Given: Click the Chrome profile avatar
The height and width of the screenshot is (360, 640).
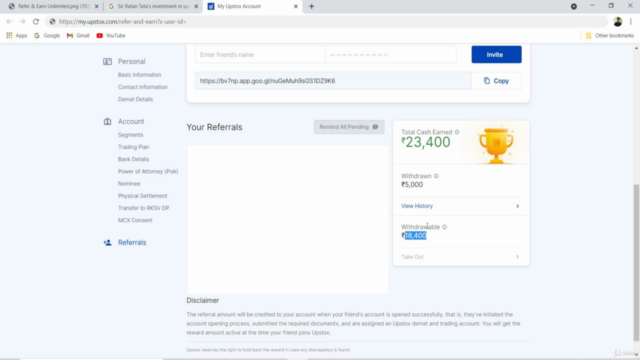Looking at the screenshot, I should pyautogui.click(x=618, y=22).
